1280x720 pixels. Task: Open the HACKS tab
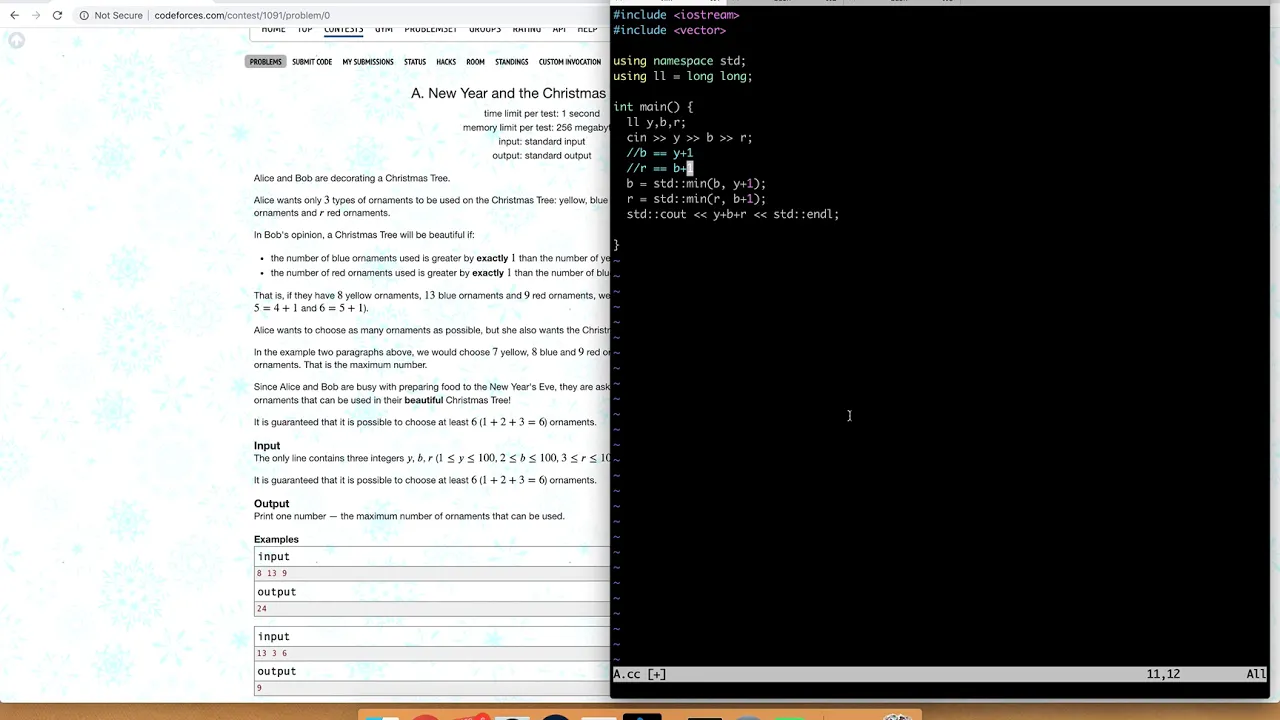coord(446,62)
